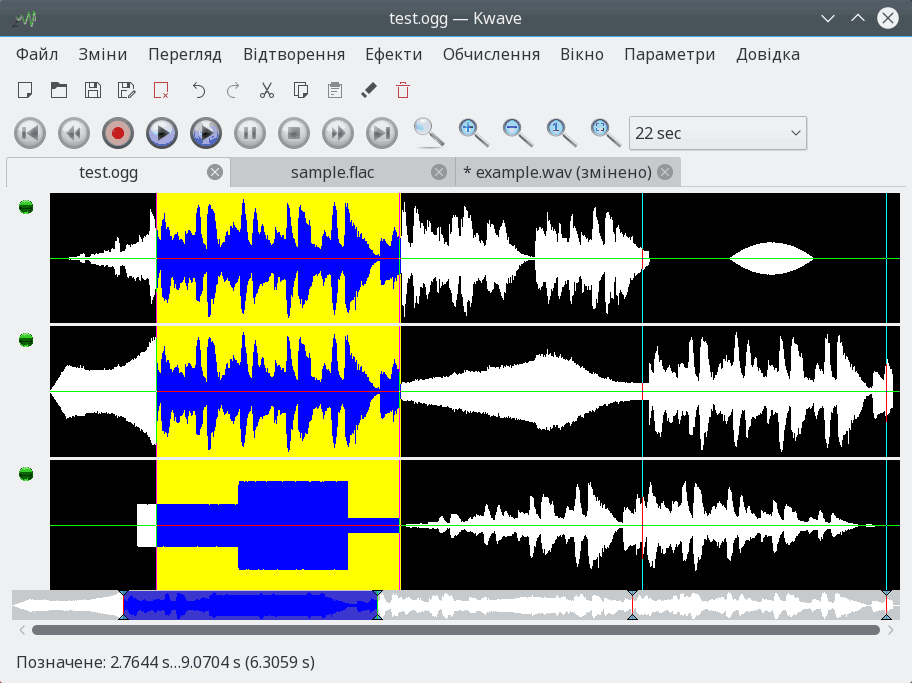Open the Перегляд menu

pos(185,55)
